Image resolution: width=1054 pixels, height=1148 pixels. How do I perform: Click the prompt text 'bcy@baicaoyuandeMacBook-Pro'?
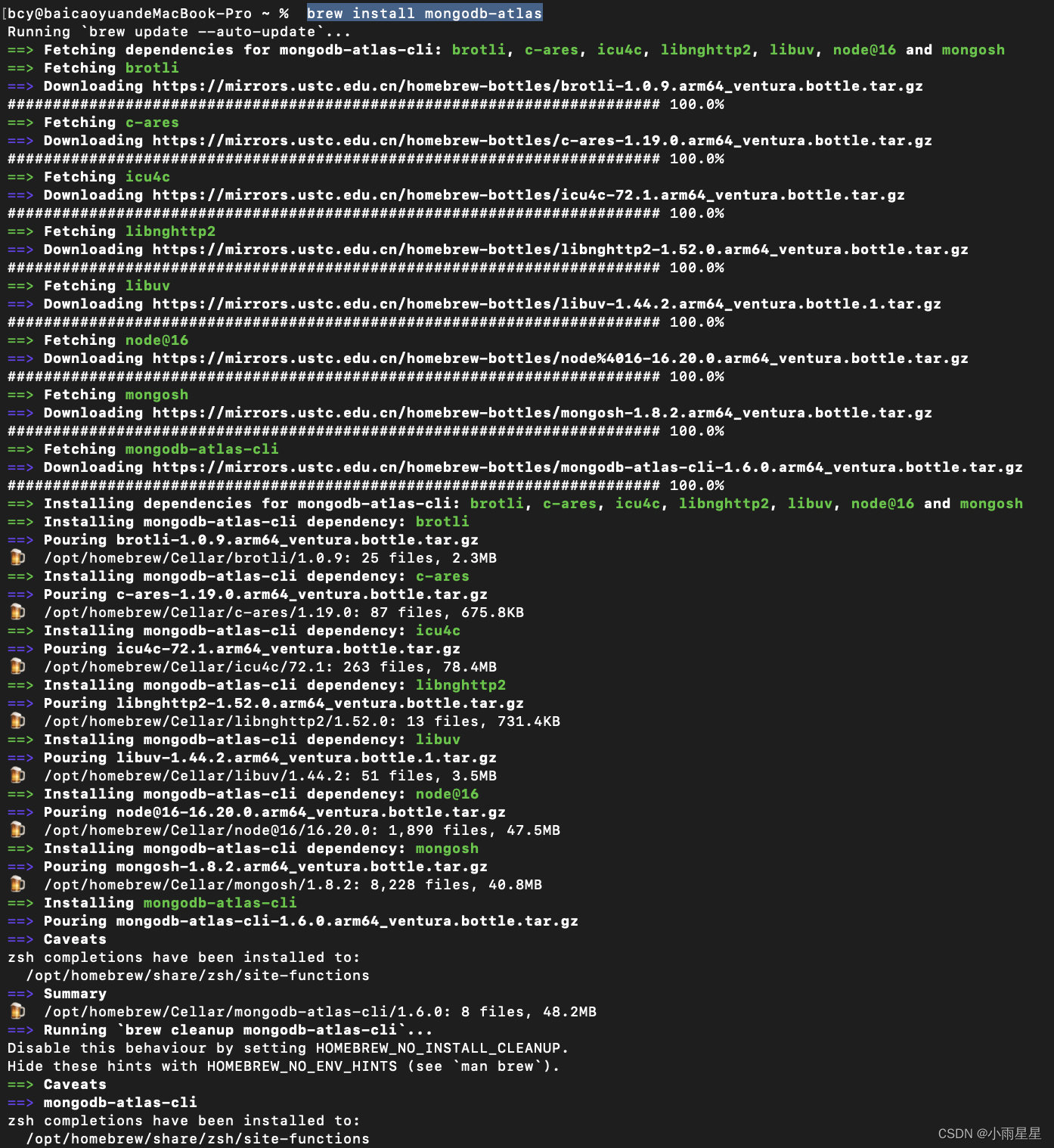[x=129, y=14]
